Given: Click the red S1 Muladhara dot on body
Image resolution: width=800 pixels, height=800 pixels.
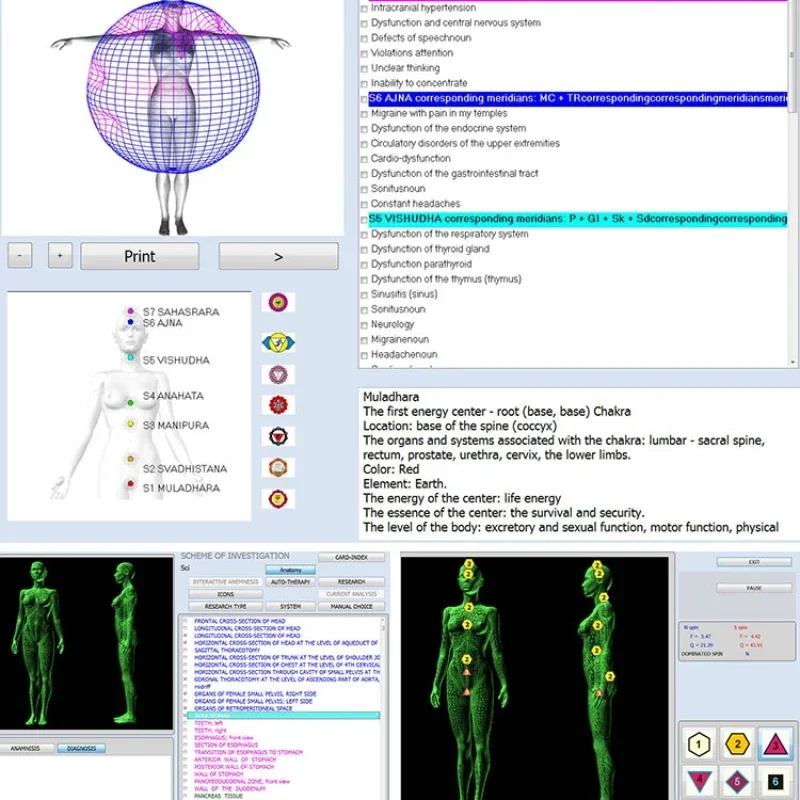Looking at the screenshot, I should (131, 484).
